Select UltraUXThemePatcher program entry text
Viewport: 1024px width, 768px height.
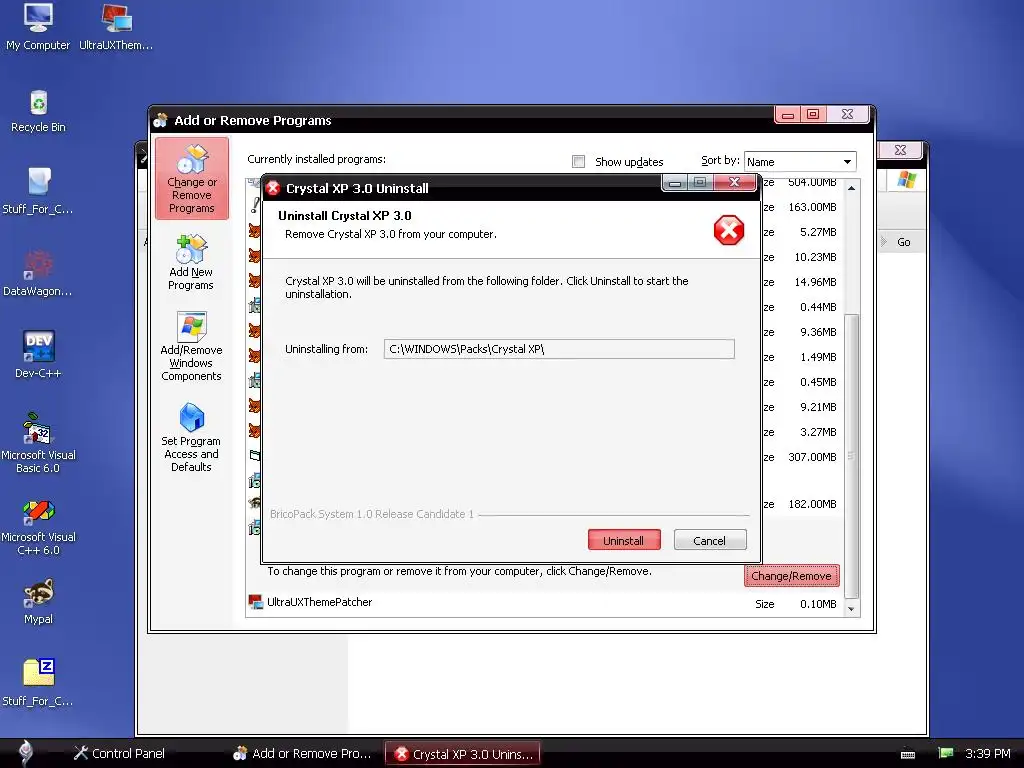point(319,602)
